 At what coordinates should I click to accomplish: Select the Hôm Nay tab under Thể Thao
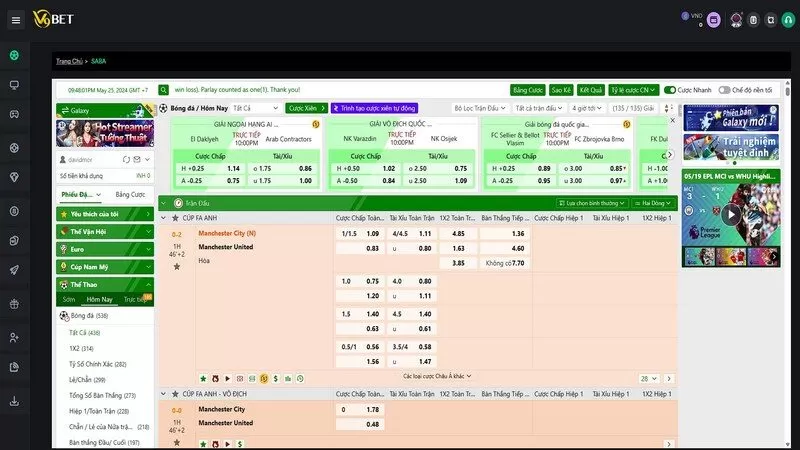click(99, 299)
